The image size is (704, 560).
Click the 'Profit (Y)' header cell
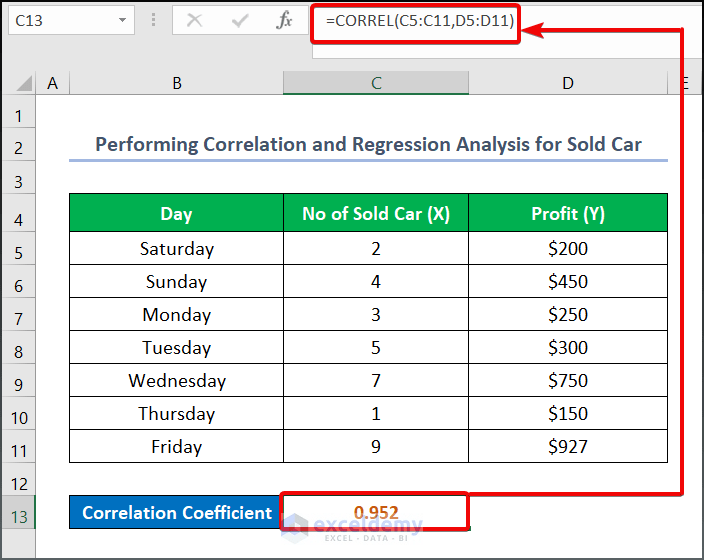click(568, 213)
